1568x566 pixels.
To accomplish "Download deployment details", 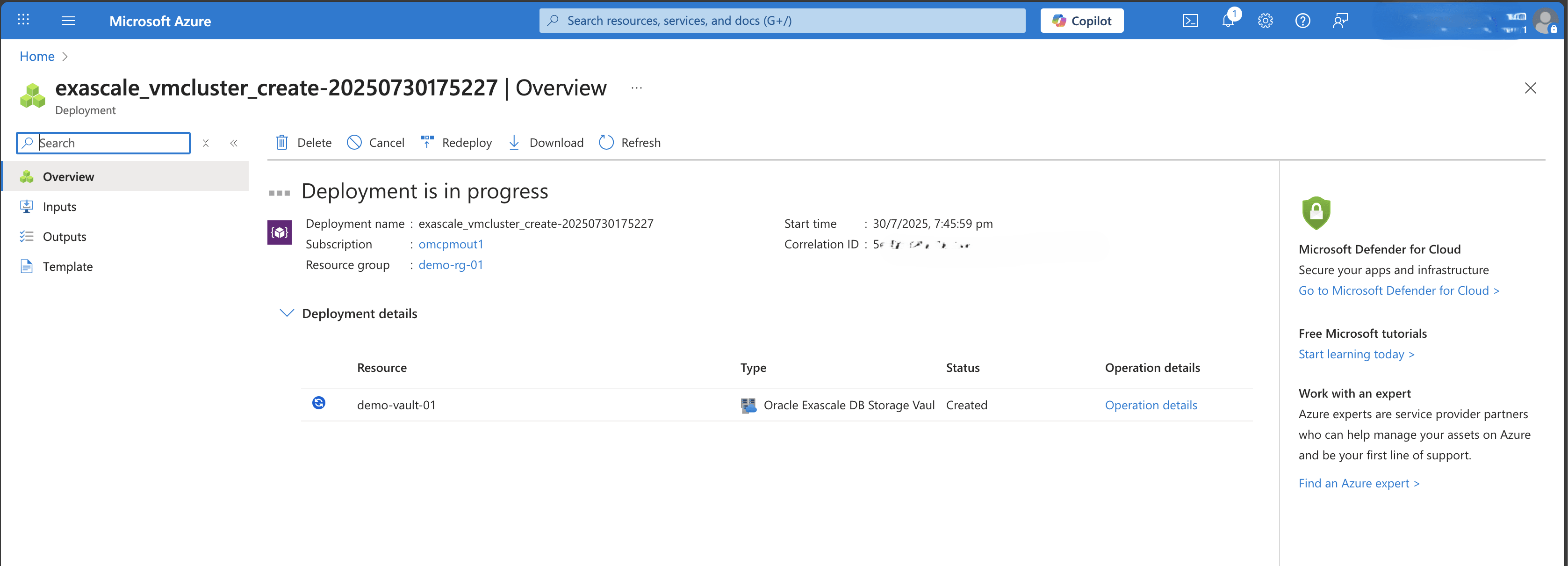I will coord(546,143).
